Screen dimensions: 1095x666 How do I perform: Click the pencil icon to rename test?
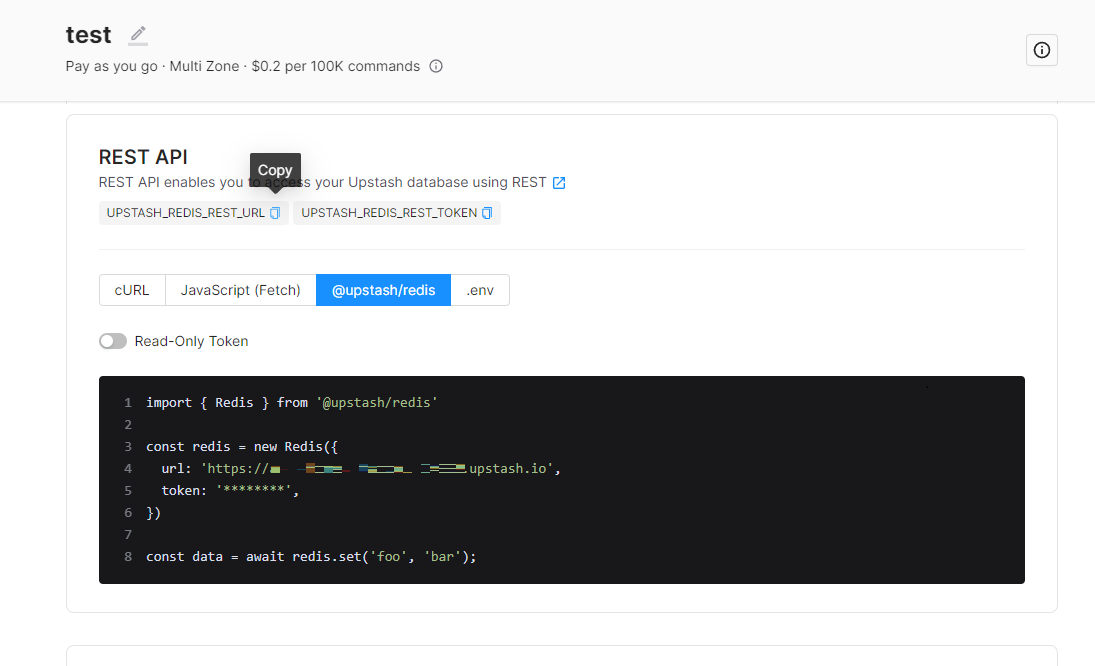point(138,34)
